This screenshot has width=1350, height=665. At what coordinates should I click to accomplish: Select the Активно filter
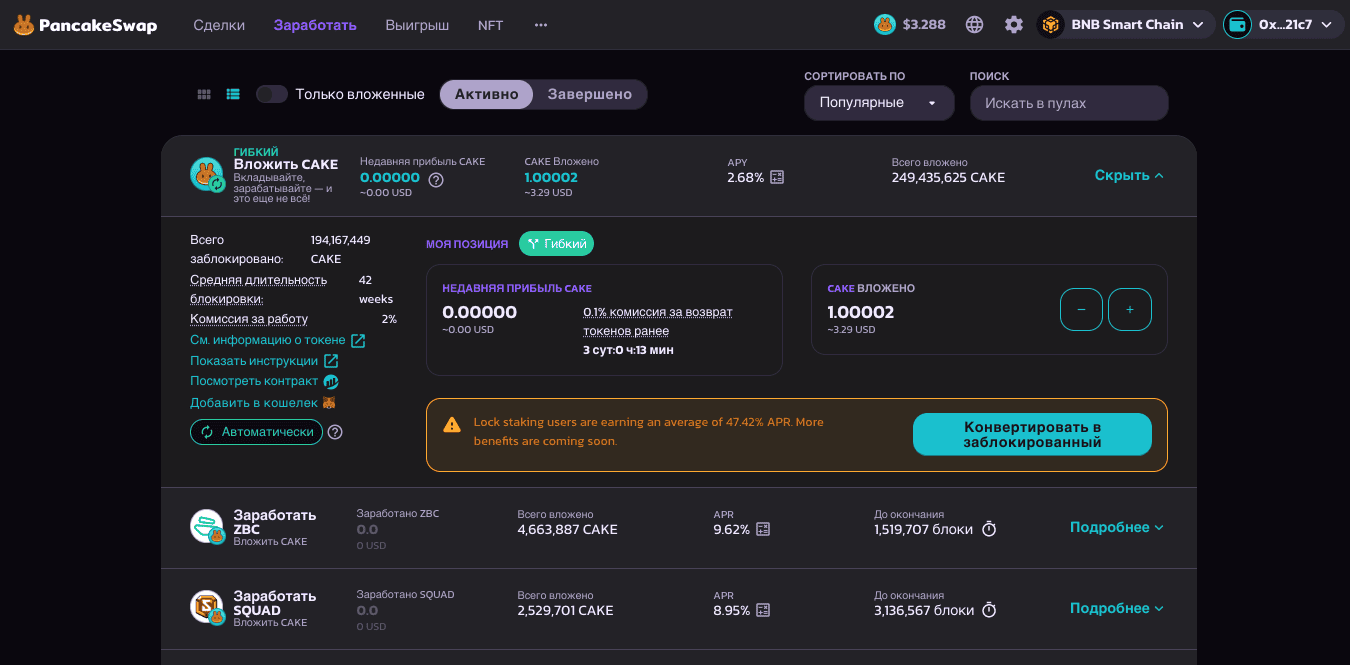pos(487,94)
